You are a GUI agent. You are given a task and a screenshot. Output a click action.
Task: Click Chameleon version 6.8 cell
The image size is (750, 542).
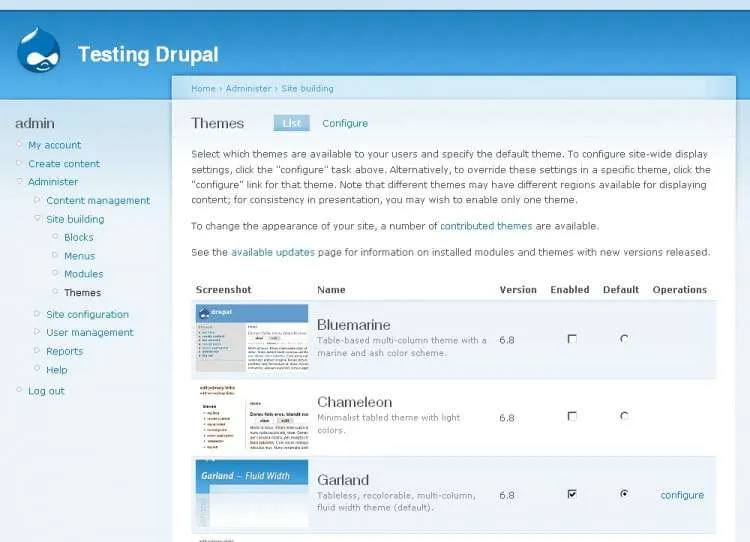coord(507,418)
